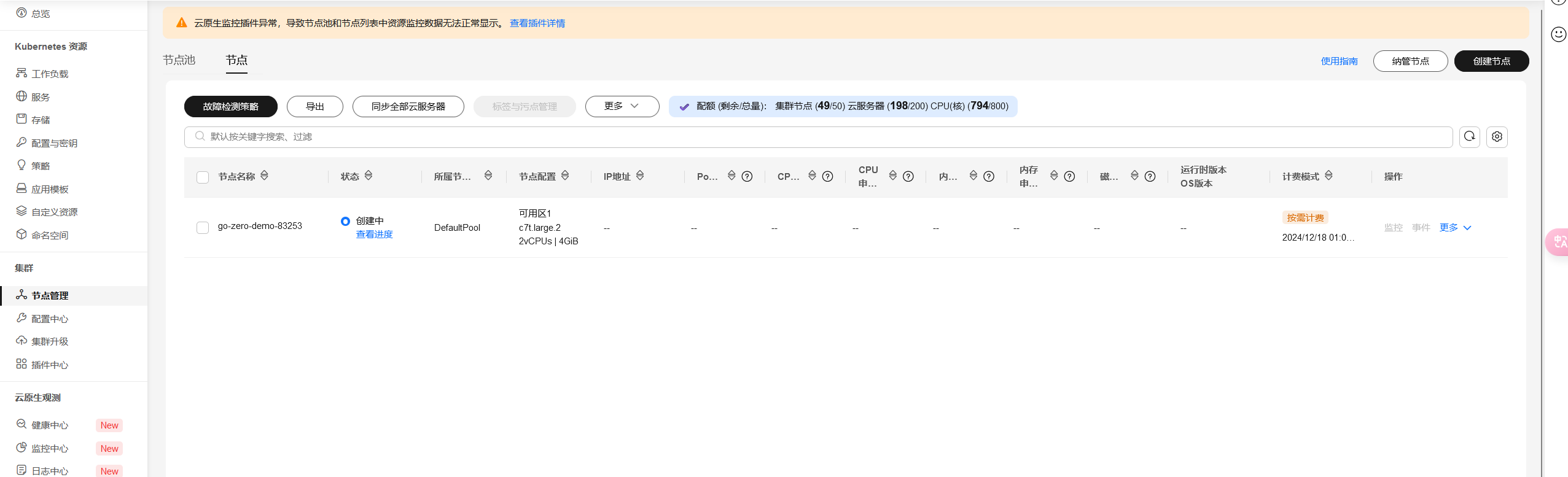The image size is (1568, 477).
Task: Click the 自定义资源 layers icon
Action: coord(21,211)
